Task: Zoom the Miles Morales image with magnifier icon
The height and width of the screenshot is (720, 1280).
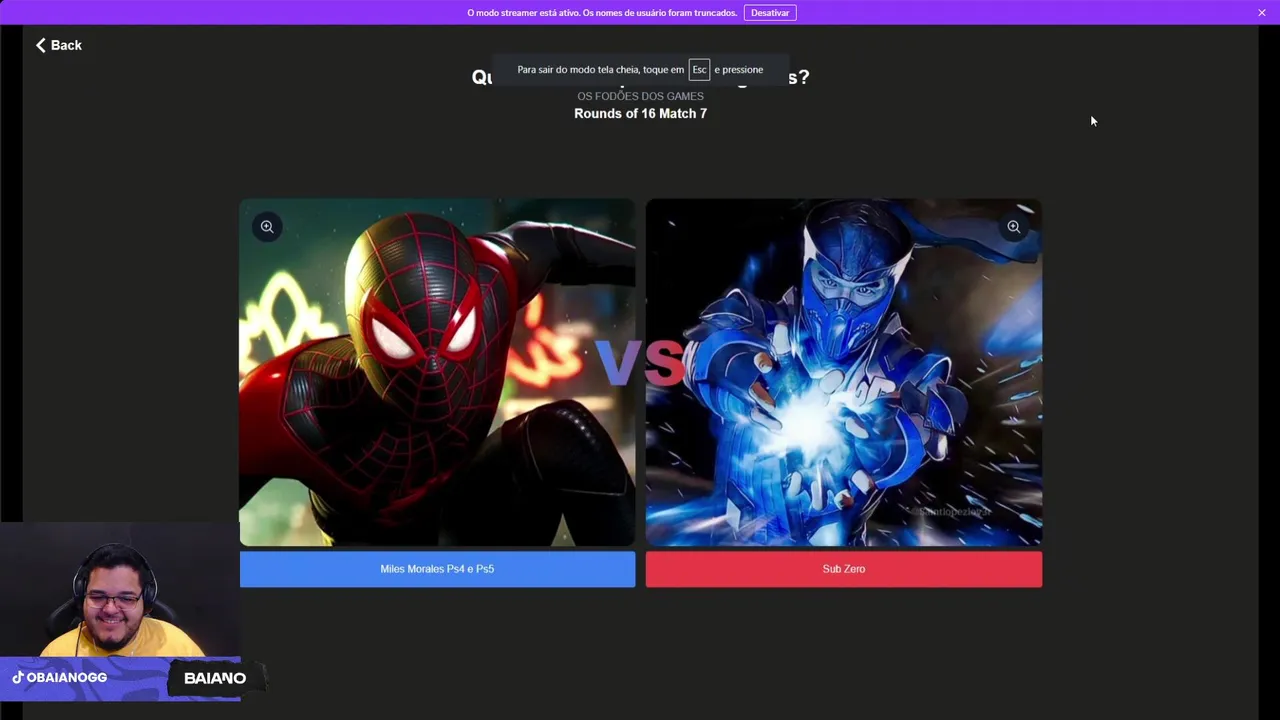Action: click(x=267, y=227)
